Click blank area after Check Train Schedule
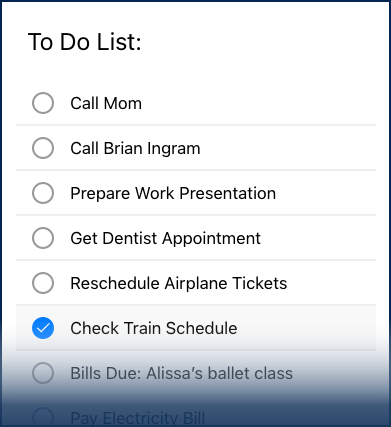 click(x=306, y=328)
